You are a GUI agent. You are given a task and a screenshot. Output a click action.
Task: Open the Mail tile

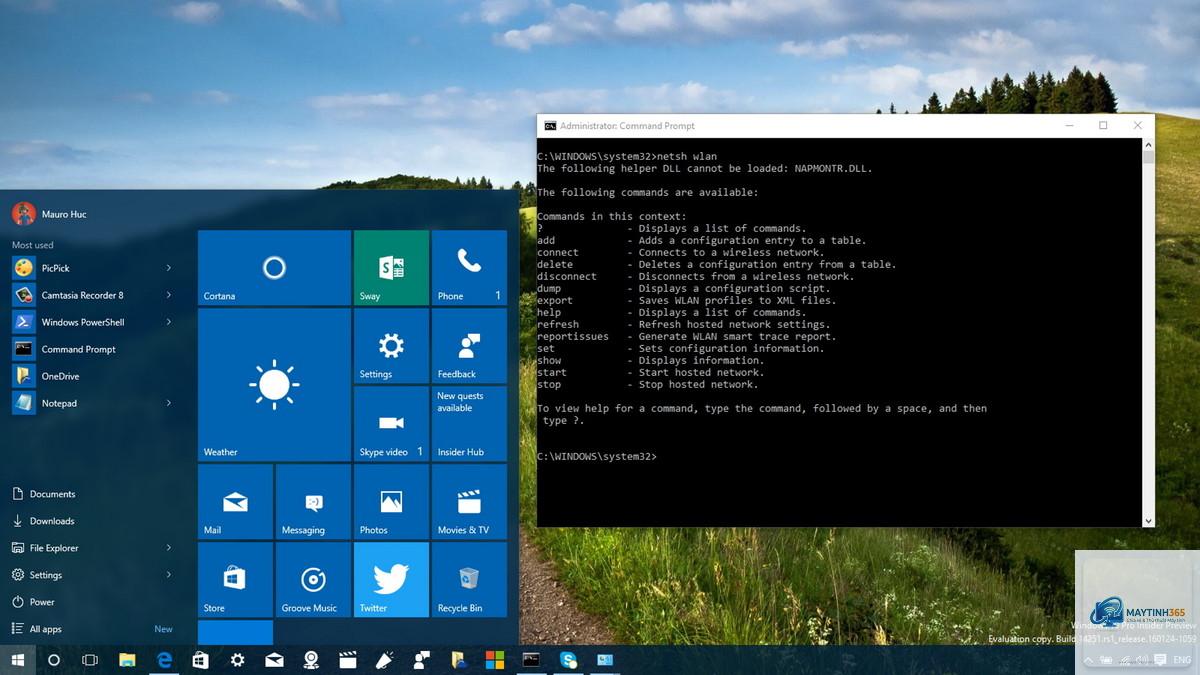235,502
